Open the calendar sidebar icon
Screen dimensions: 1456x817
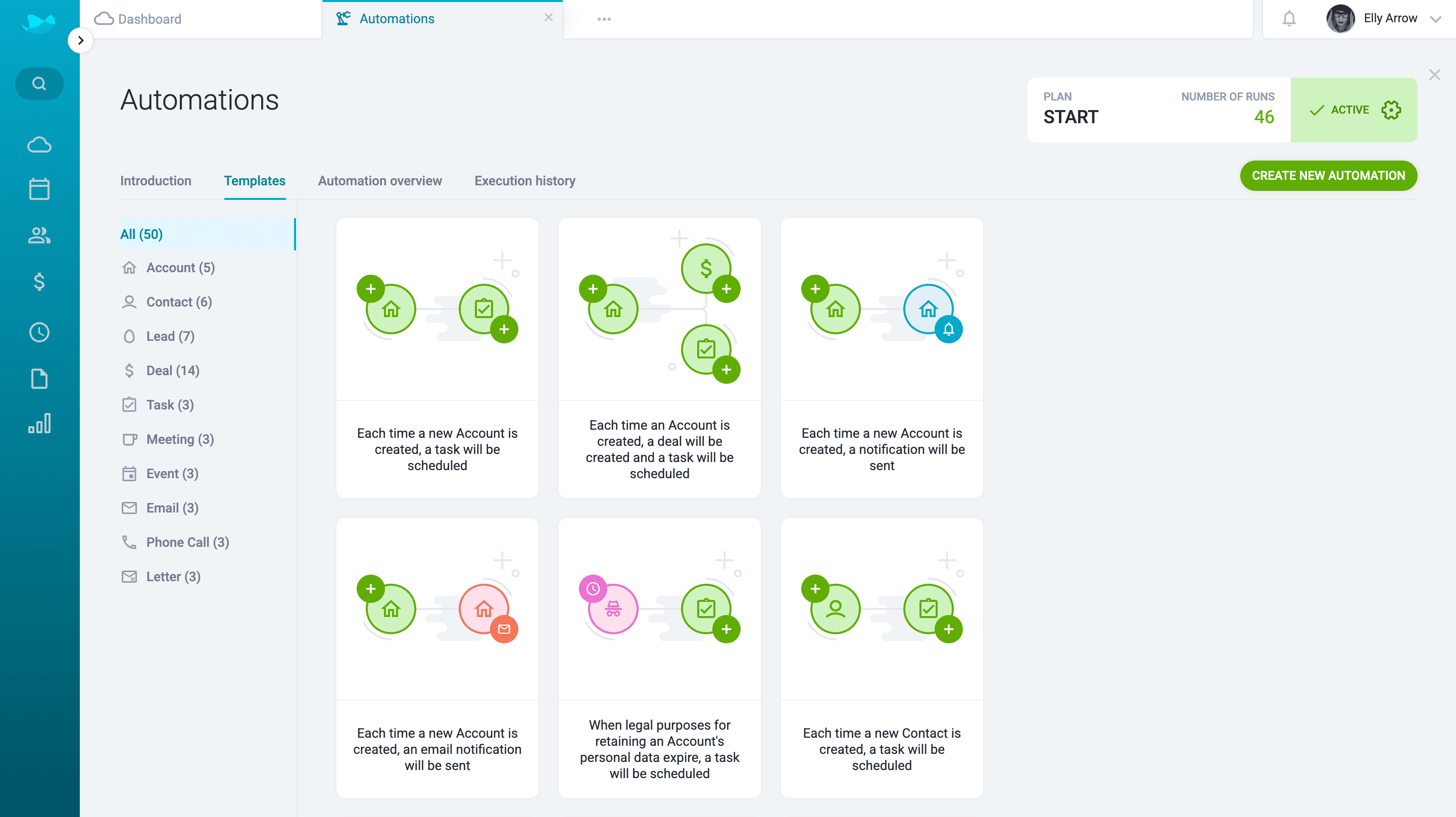39,189
